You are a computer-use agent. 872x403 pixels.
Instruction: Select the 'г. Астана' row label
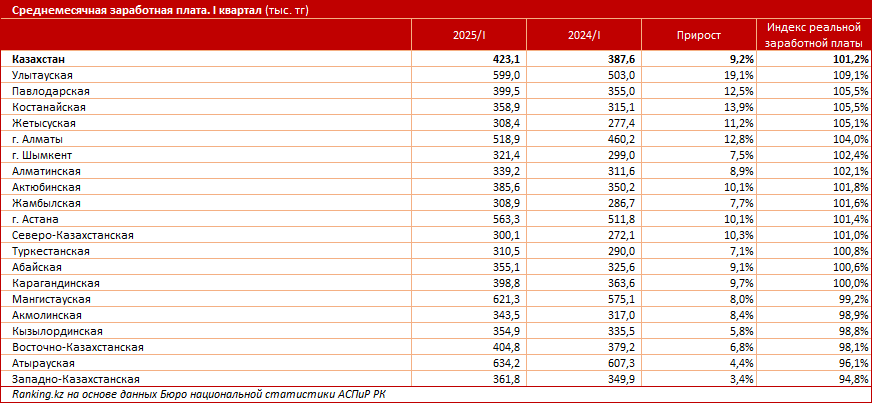click(x=34, y=219)
